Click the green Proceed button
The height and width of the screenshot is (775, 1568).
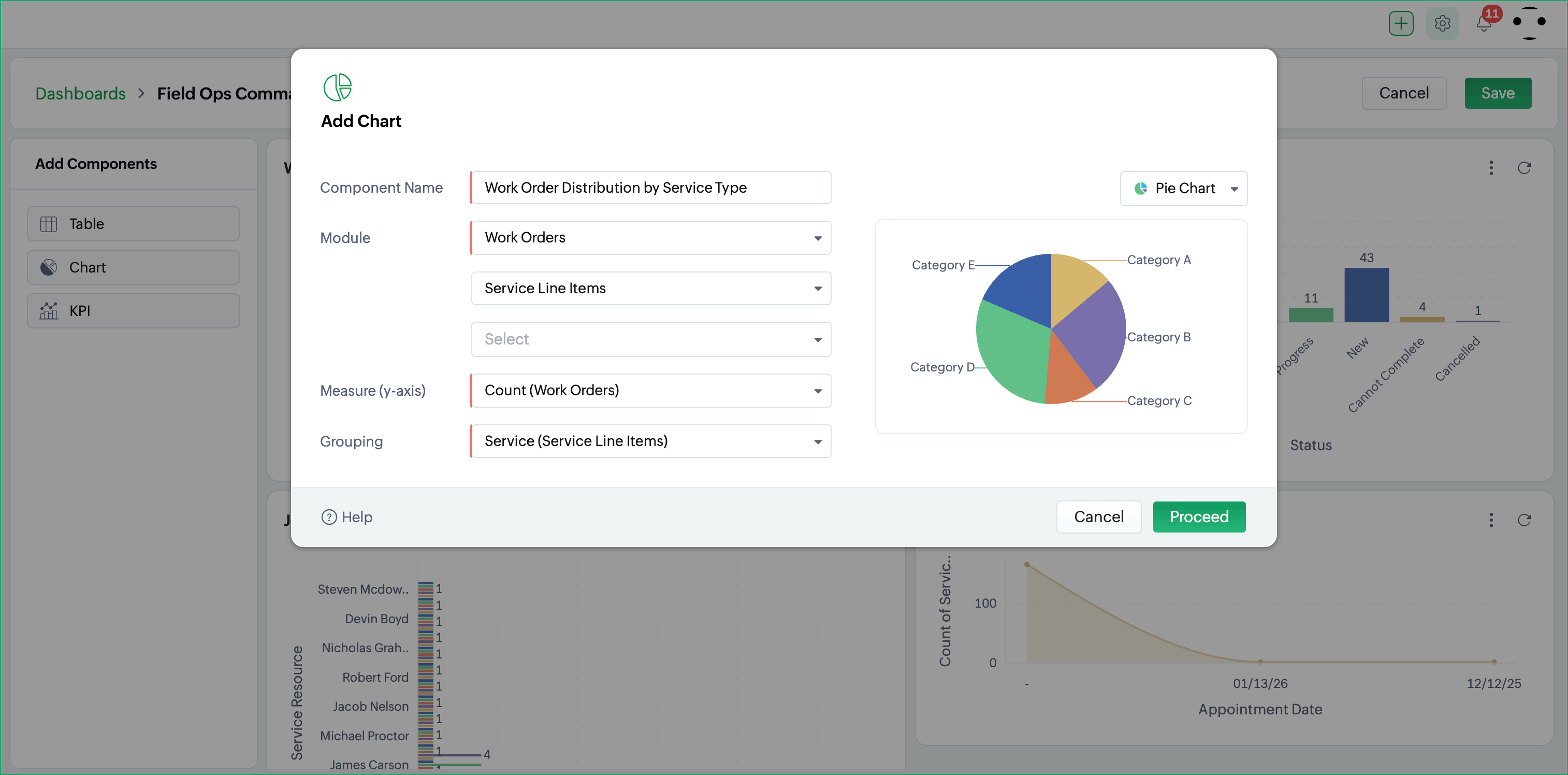coord(1198,517)
